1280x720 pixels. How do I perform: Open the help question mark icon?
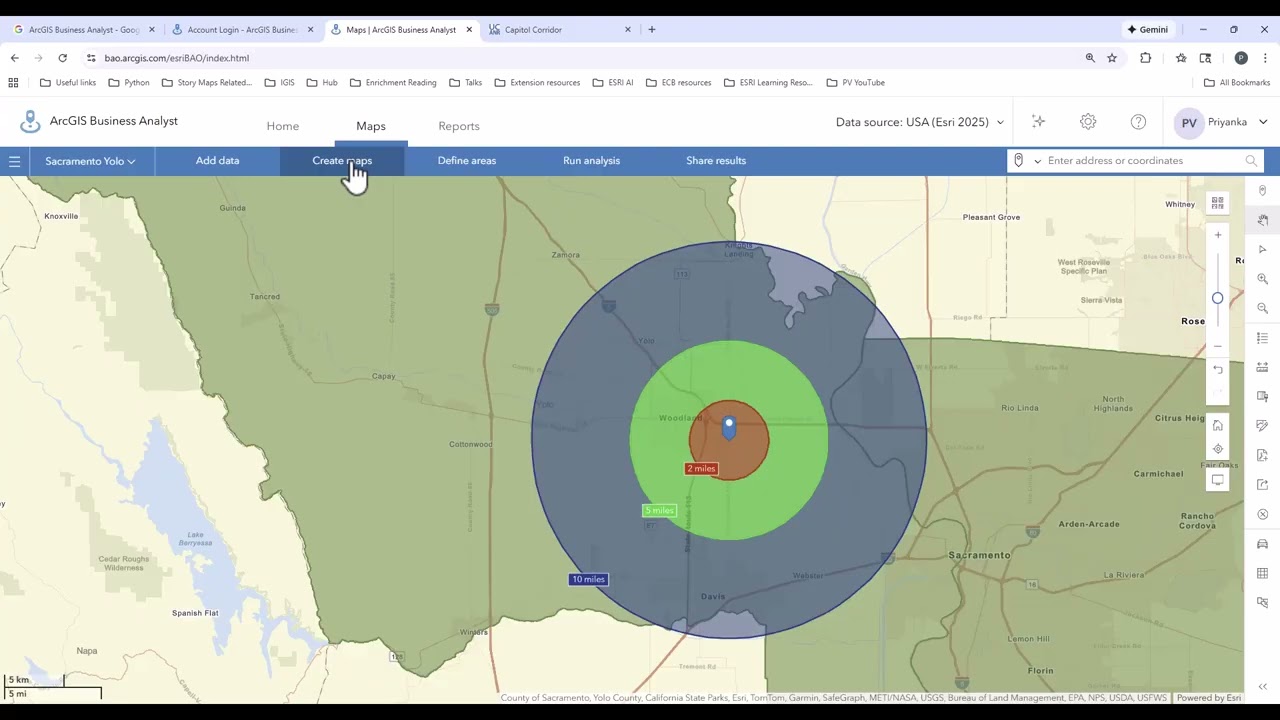1138,122
